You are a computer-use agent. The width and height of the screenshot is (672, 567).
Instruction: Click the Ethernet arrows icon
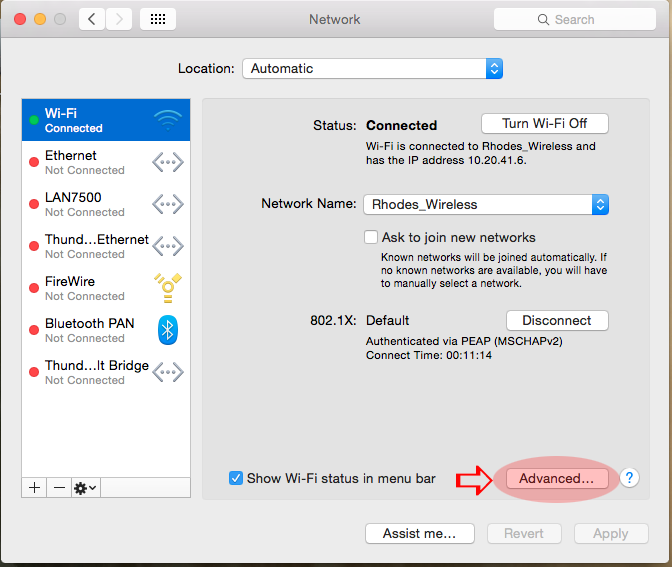tap(168, 162)
